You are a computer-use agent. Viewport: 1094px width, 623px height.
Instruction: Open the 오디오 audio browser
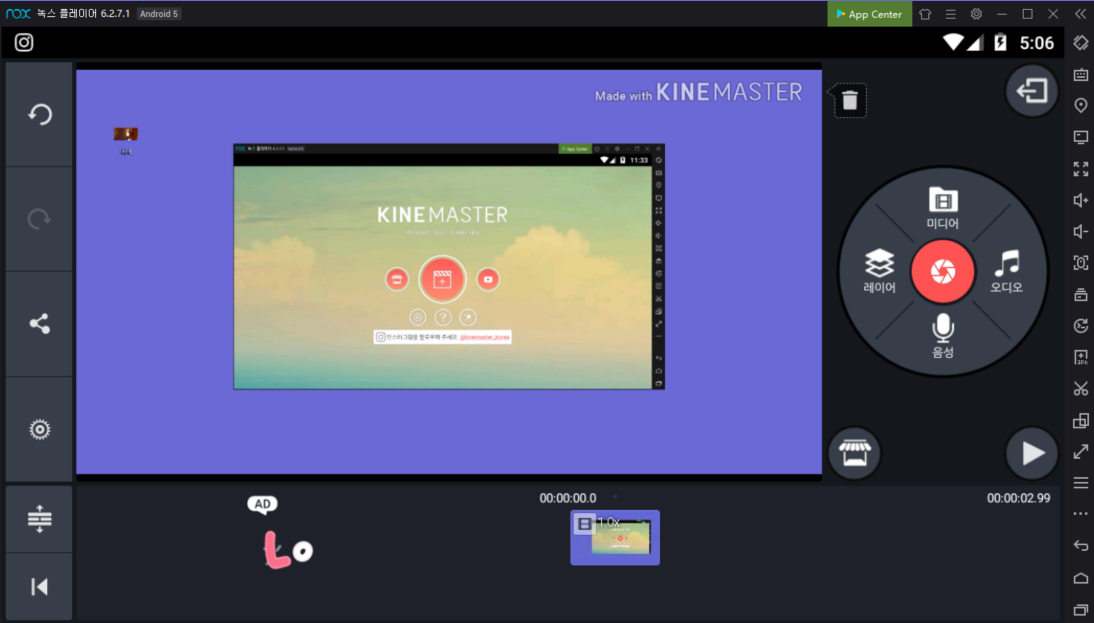point(1006,271)
